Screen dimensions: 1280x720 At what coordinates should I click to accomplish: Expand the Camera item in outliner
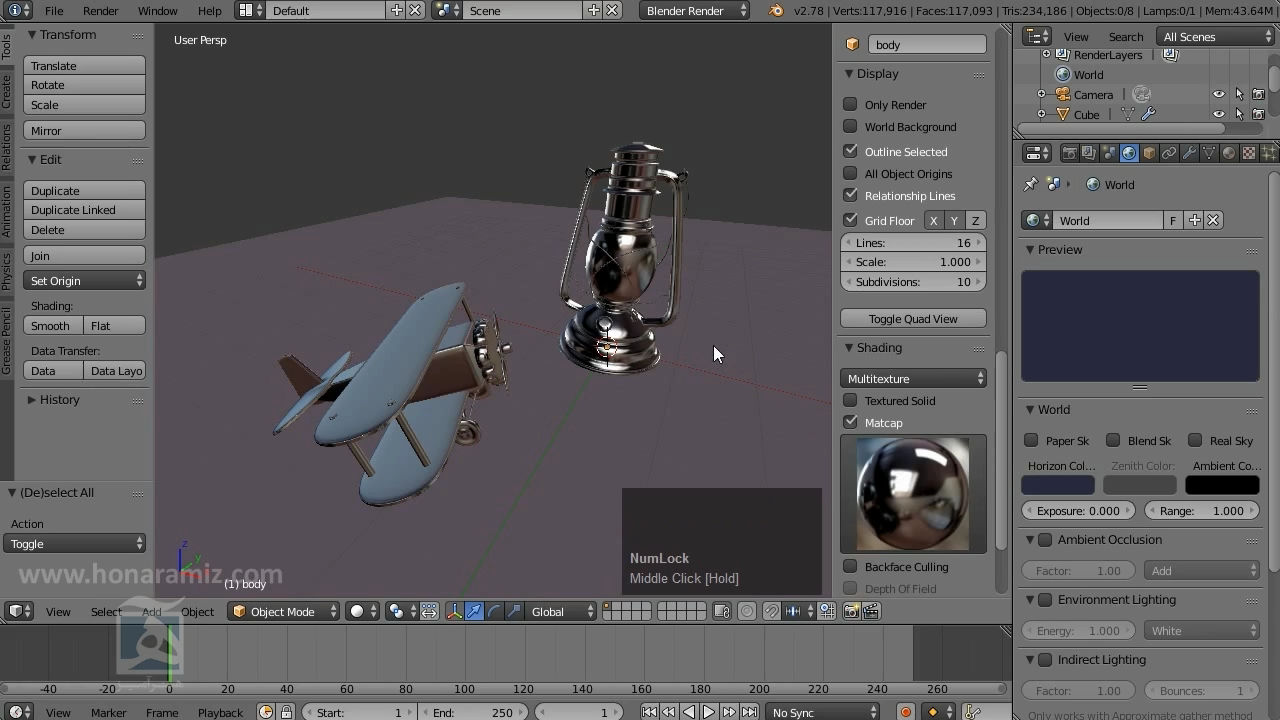(x=1041, y=94)
